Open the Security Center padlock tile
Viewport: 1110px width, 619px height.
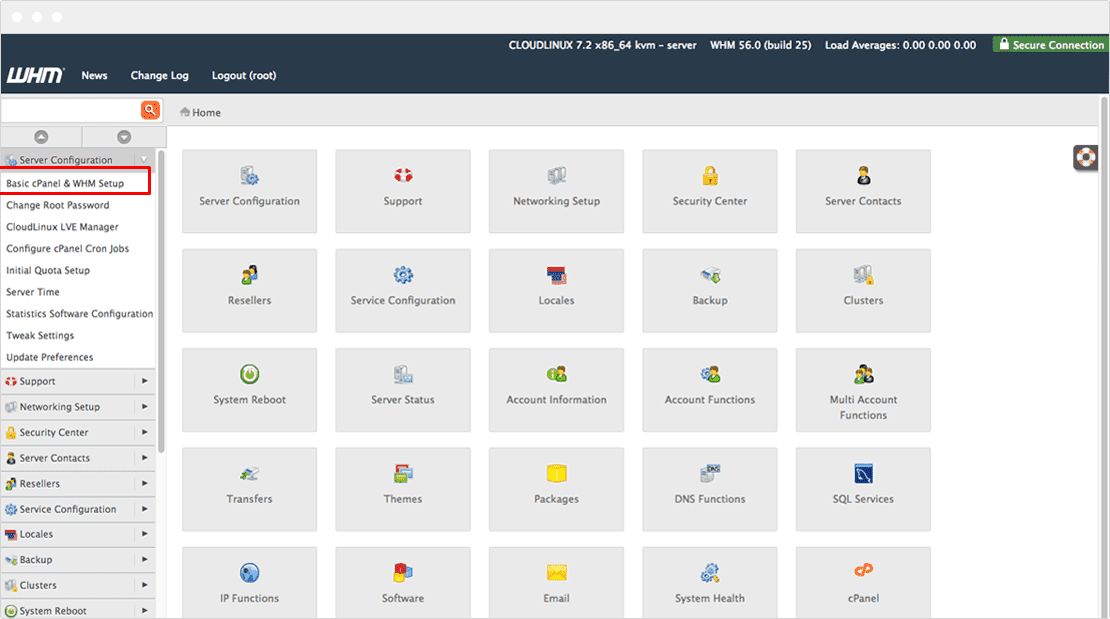[x=709, y=191]
